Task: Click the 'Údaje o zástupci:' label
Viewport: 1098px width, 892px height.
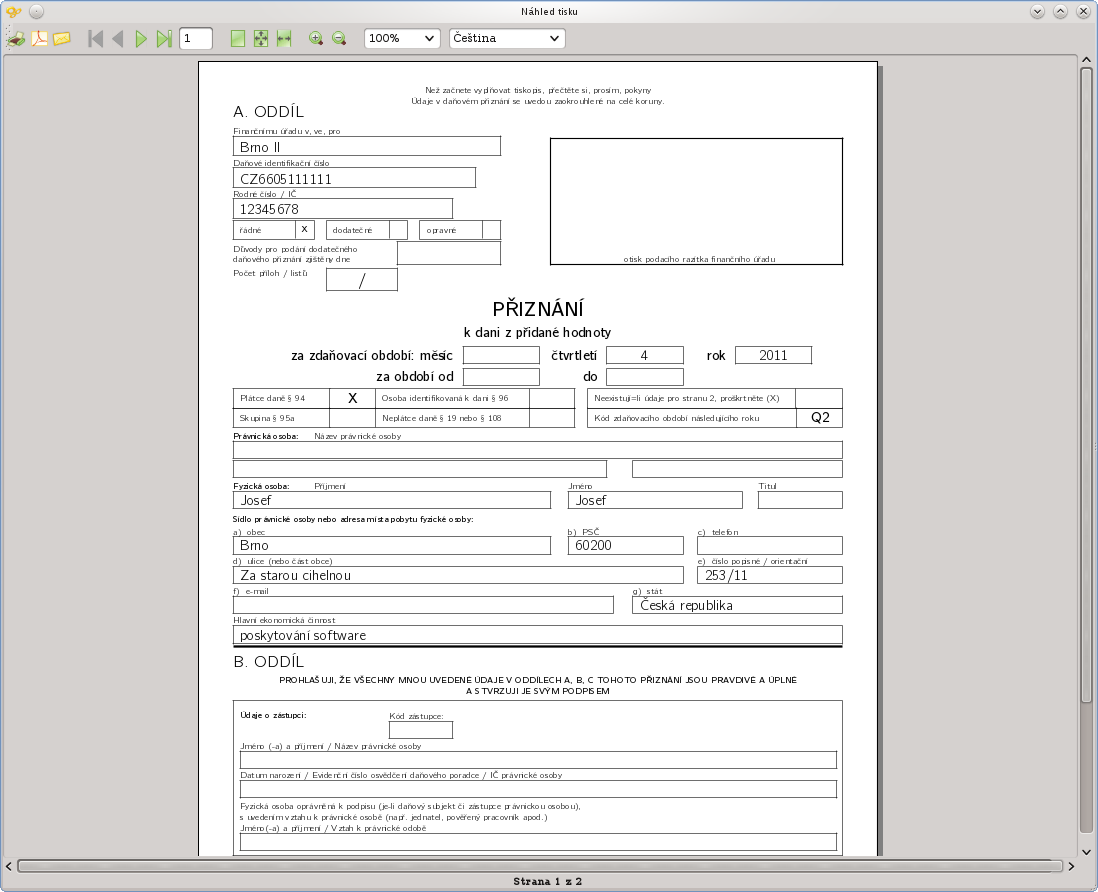Action: click(273, 716)
